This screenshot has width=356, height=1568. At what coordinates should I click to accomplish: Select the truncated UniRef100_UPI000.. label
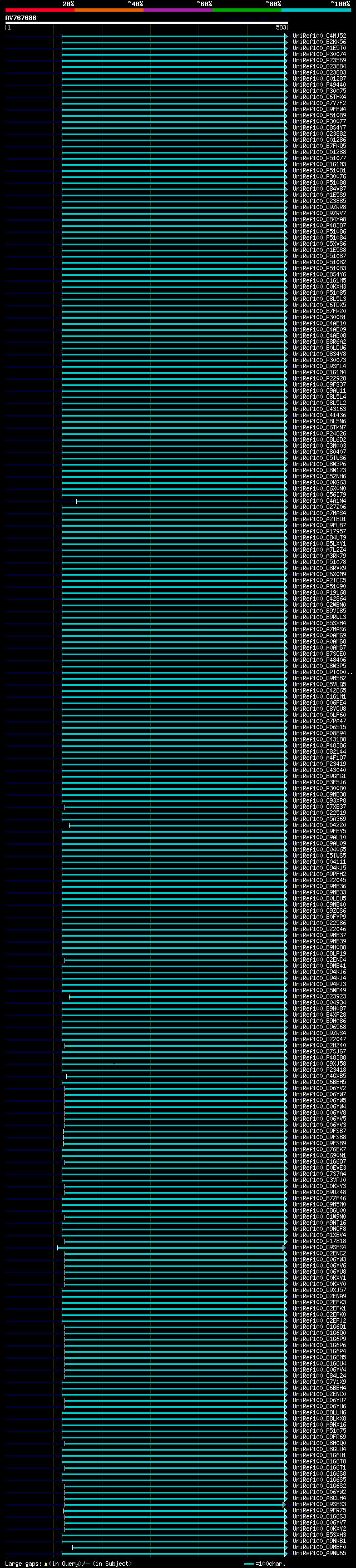tap(322, 672)
